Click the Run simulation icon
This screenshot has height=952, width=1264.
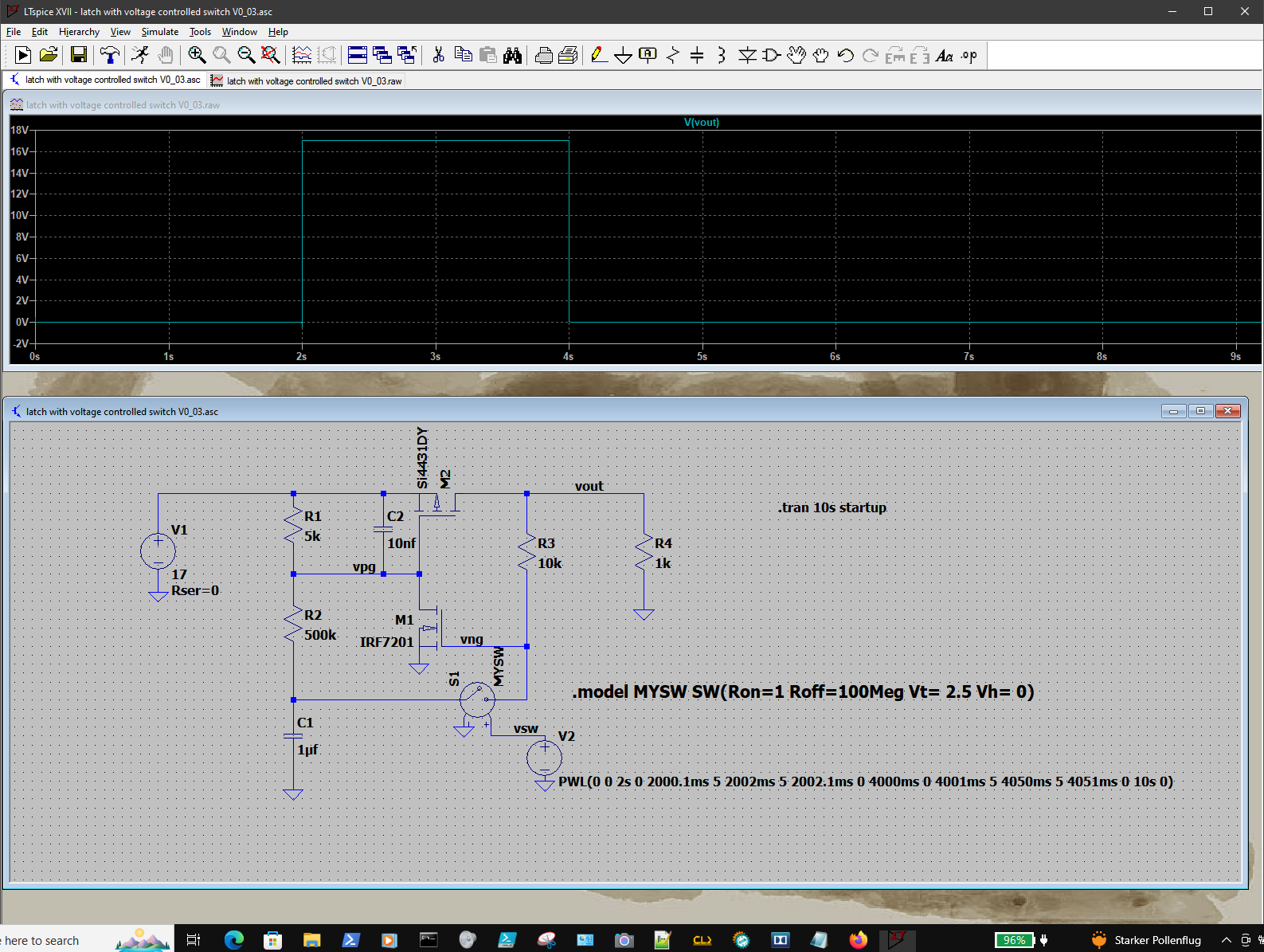pos(140,55)
